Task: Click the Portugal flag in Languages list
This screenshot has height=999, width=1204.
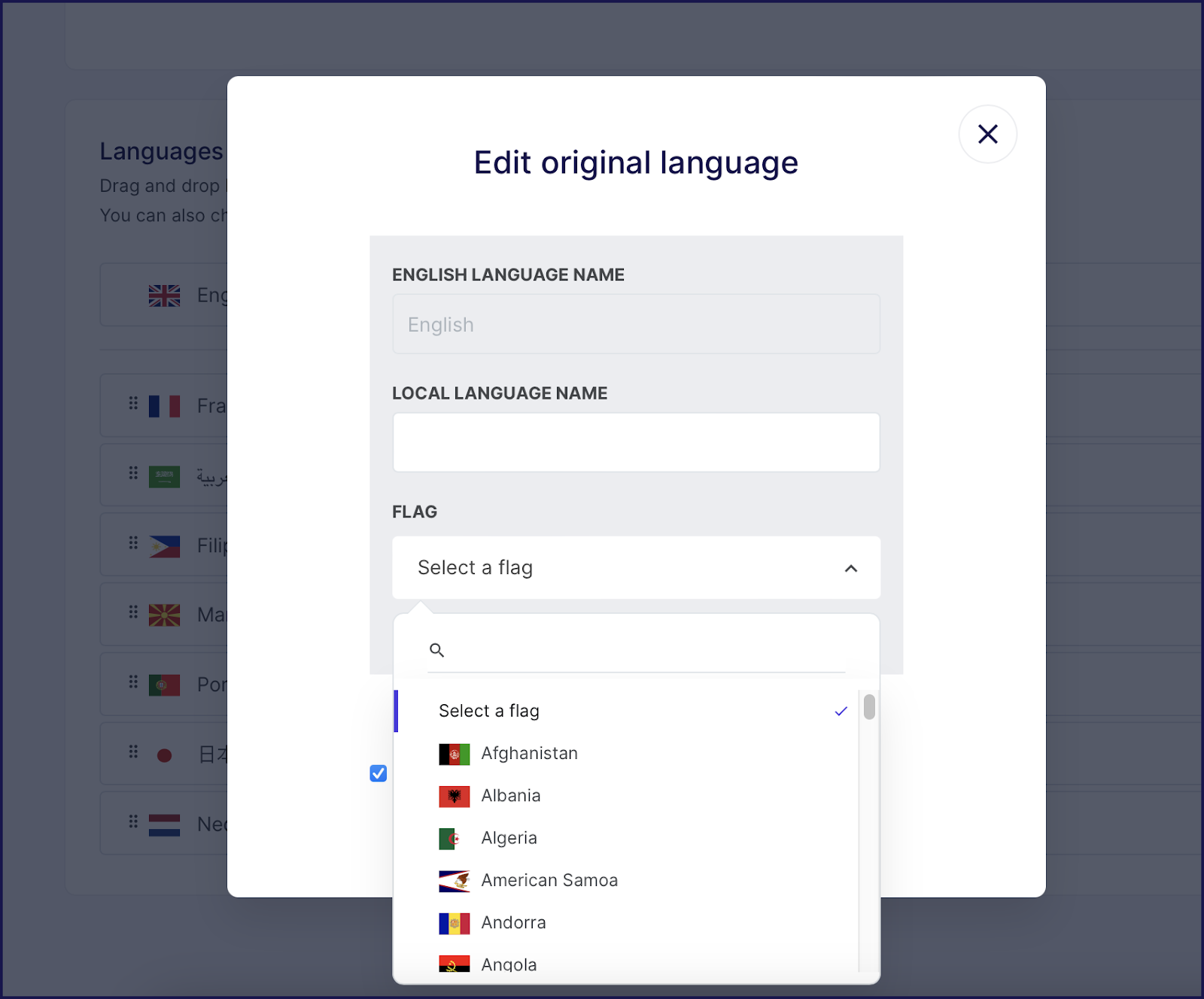Action: [x=164, y=685]
